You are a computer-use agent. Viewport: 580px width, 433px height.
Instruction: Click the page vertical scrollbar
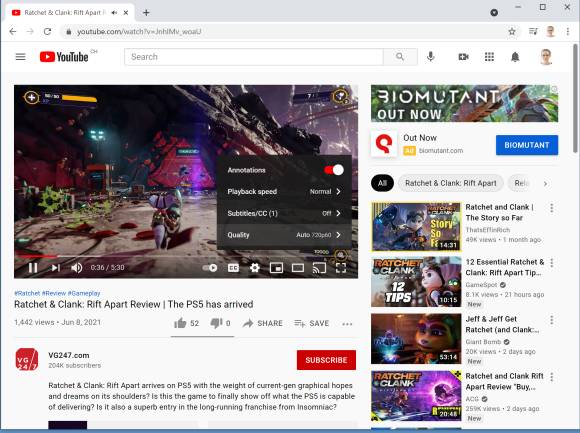576,98
